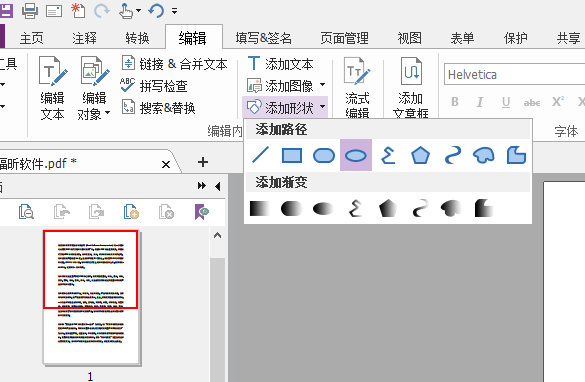Expand the 添加图像 dropdown arrow

coord(322,85)
